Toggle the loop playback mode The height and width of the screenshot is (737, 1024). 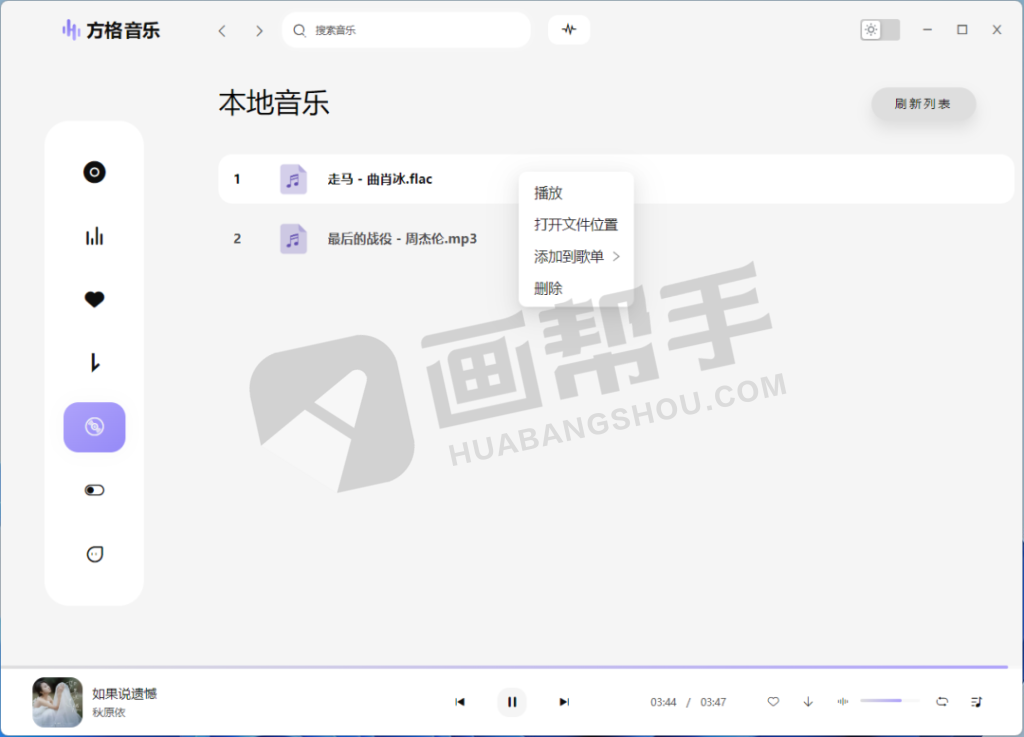tap(942, 702)
